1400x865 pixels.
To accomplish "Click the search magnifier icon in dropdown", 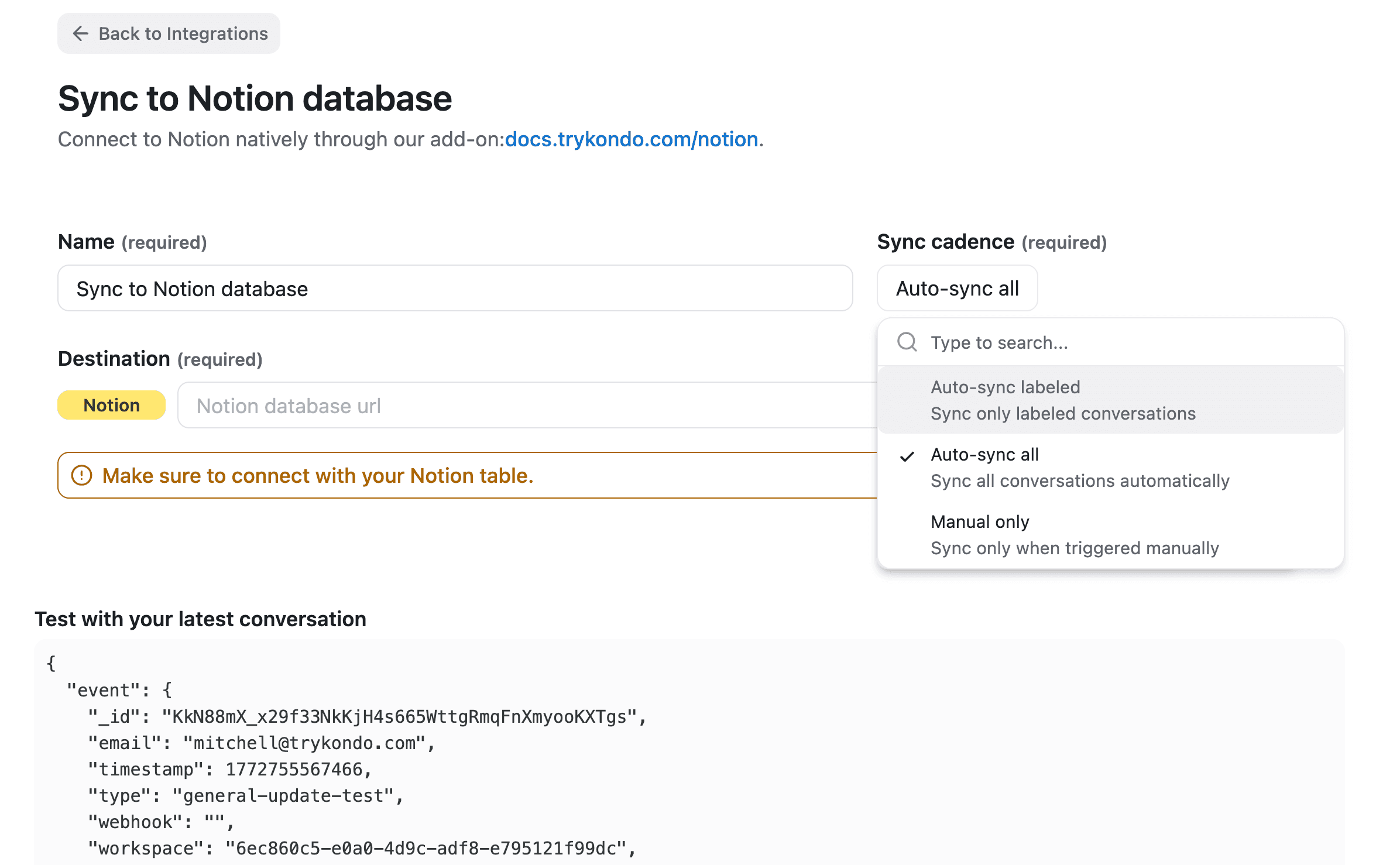I will pyautogui.click(x=907, y=342).
